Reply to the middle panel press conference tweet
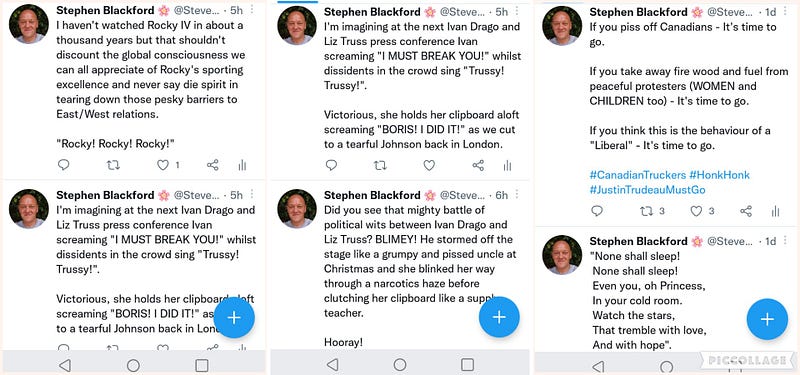The height and width of the screenshot is (375, 800). (x=331, y=165)
